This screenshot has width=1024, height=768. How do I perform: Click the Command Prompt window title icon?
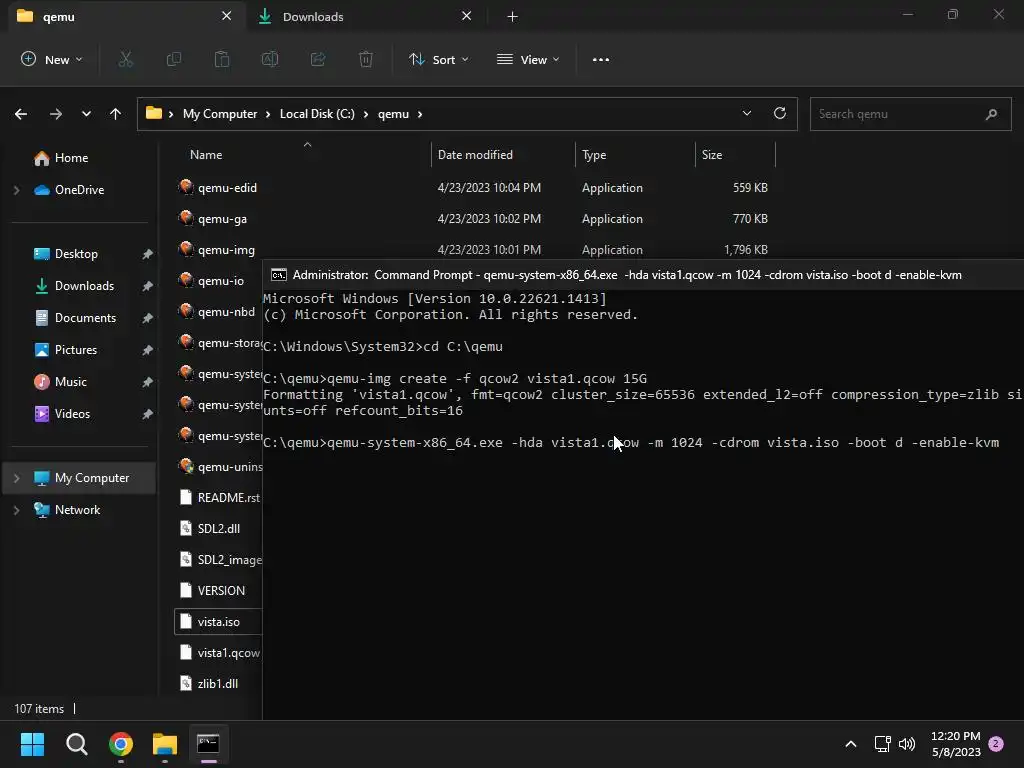click(x=279, y=275)
